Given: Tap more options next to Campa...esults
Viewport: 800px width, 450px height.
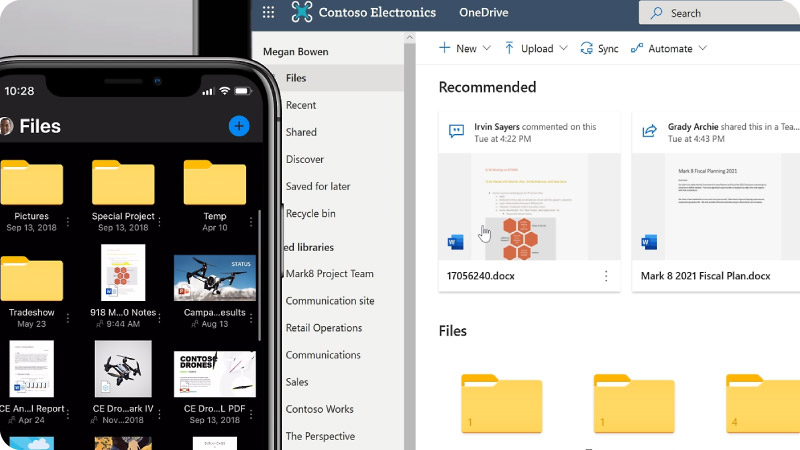Looking at the screenshot, I should coord(251,318).
